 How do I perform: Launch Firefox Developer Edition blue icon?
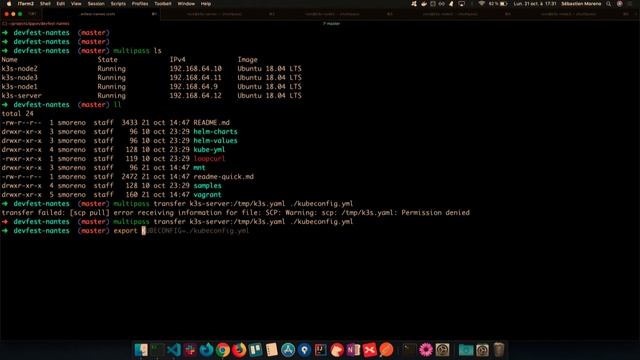click(x=206, y=350)
